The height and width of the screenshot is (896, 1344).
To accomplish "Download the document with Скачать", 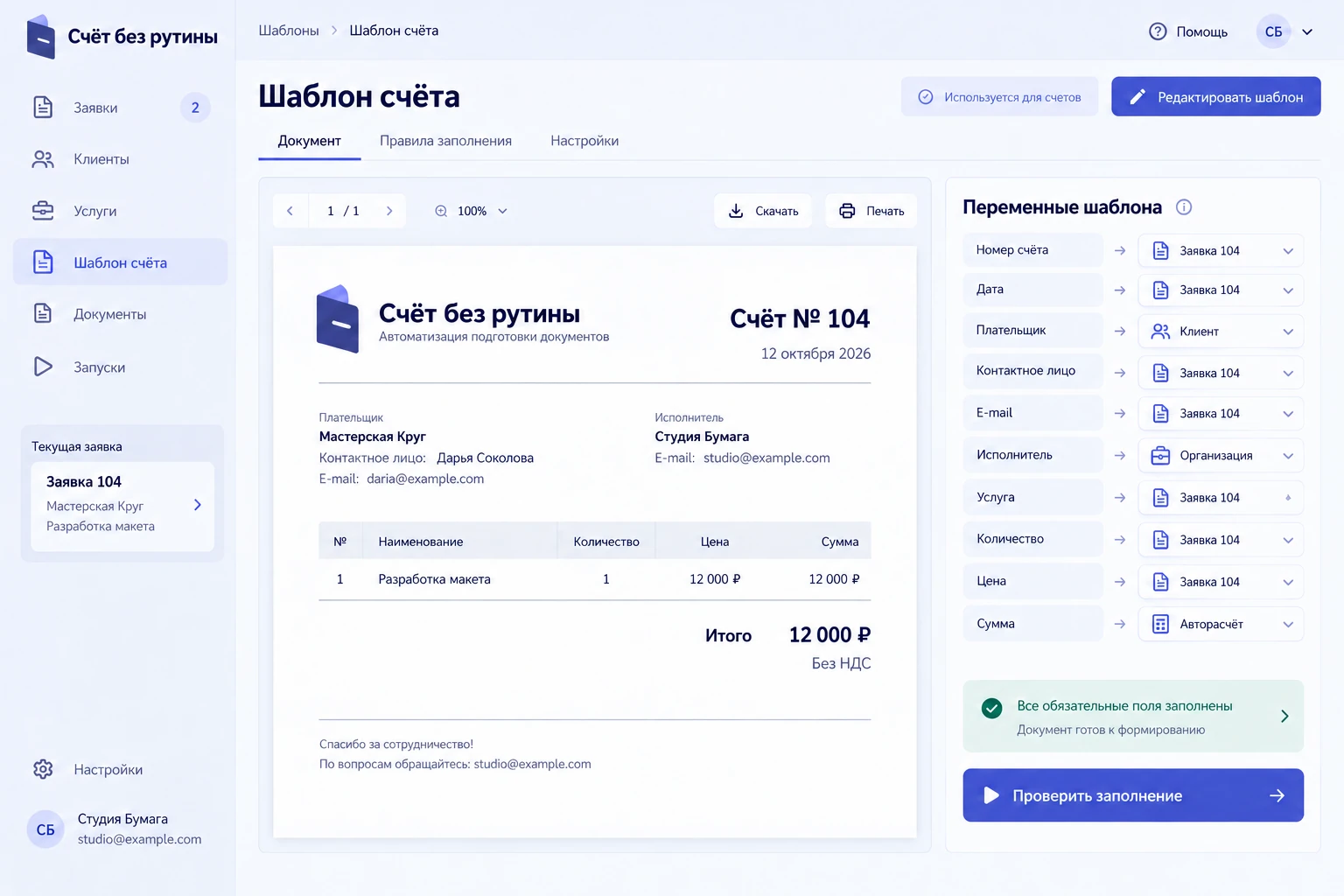I will pyautogui.click(x=763, y=211).
